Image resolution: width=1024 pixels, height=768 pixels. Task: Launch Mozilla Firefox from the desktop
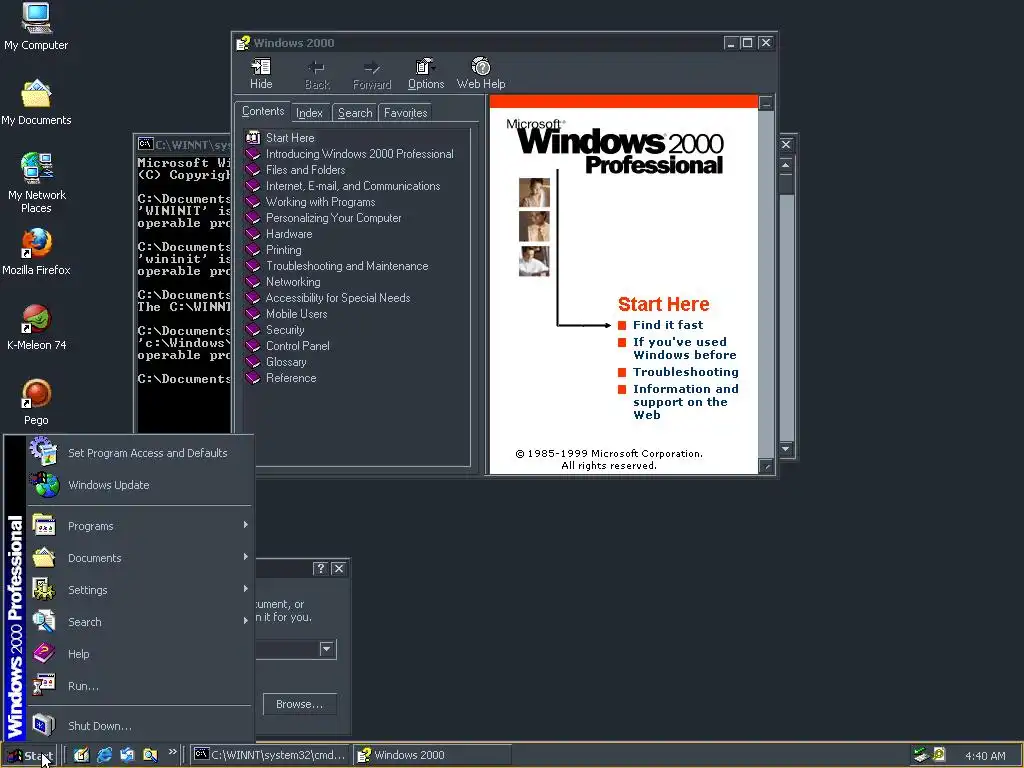coord(36,243)
